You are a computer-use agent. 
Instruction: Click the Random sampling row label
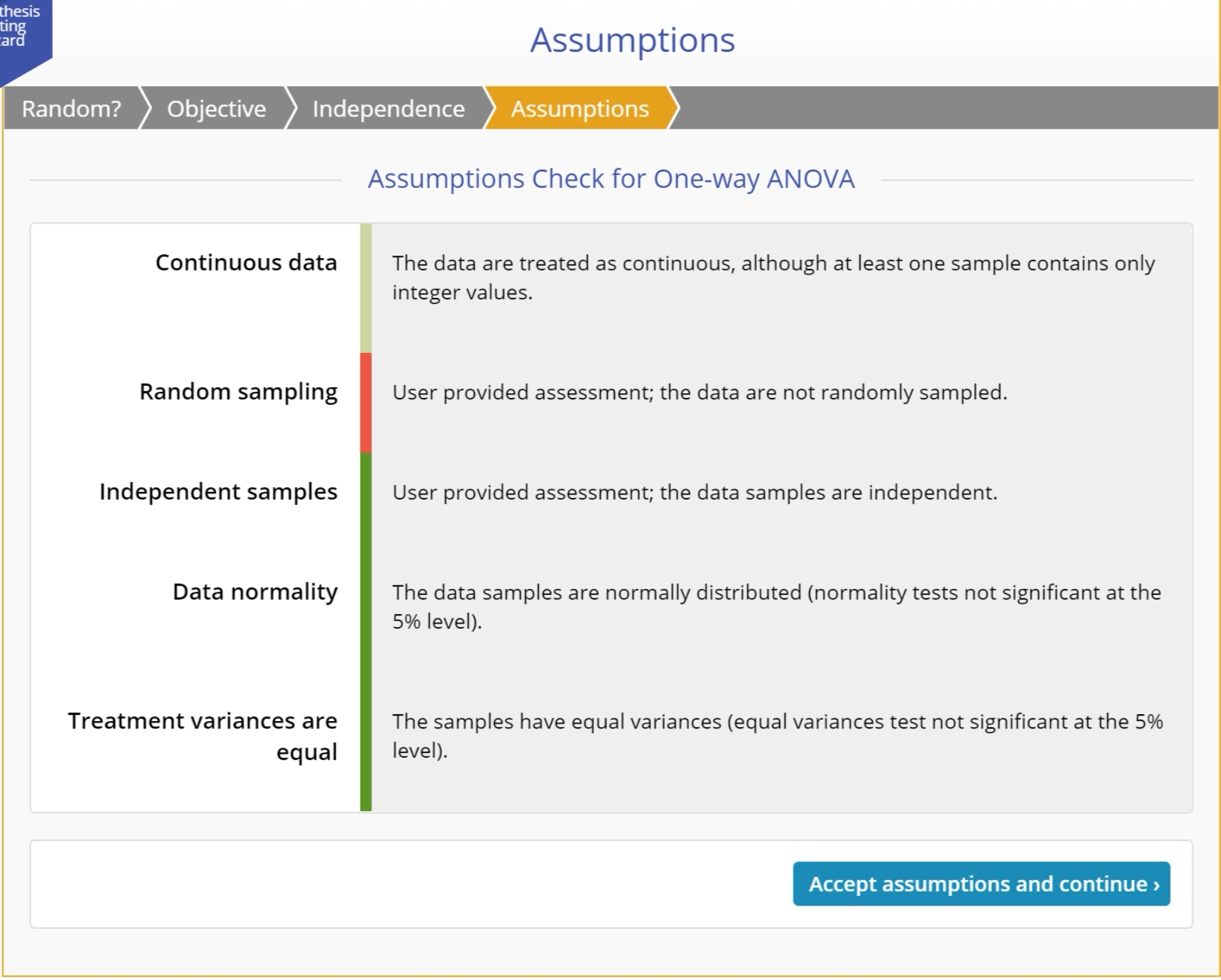[x=238, y=392]
